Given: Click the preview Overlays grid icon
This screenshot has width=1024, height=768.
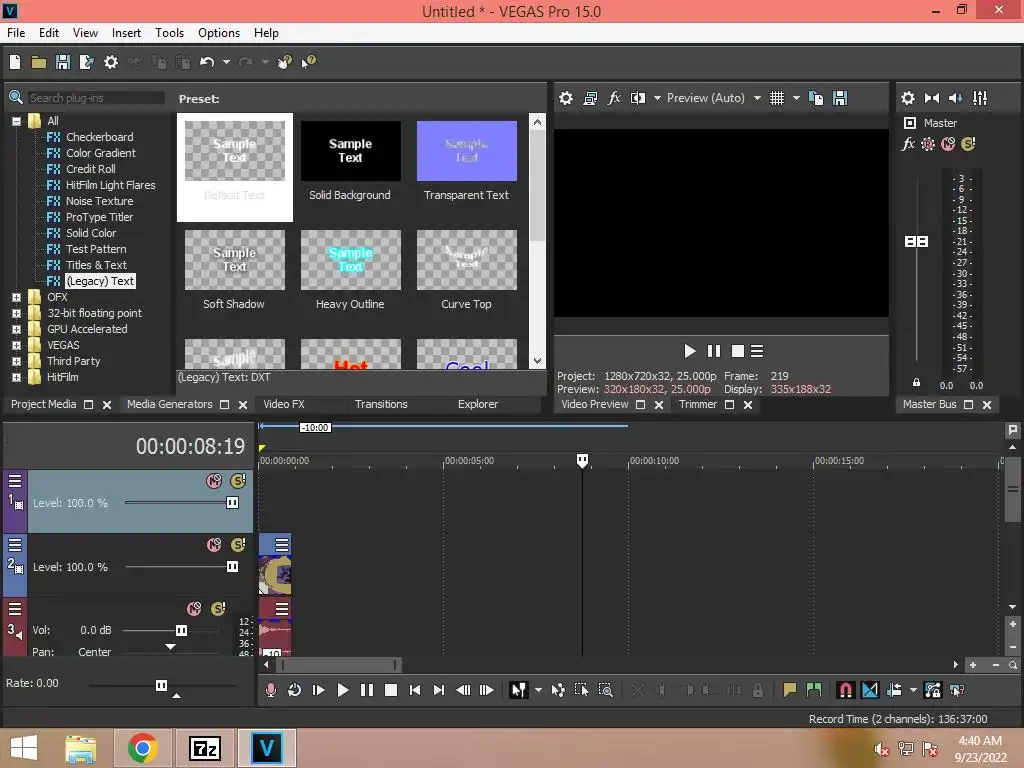Looking at the screenshot, I should [x=776, y=98].
